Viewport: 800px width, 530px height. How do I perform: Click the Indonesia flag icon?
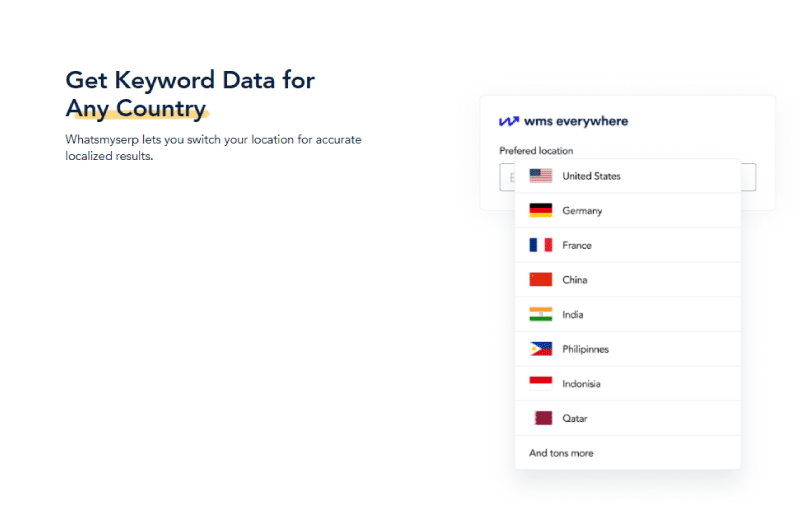(x=540, y=384)
